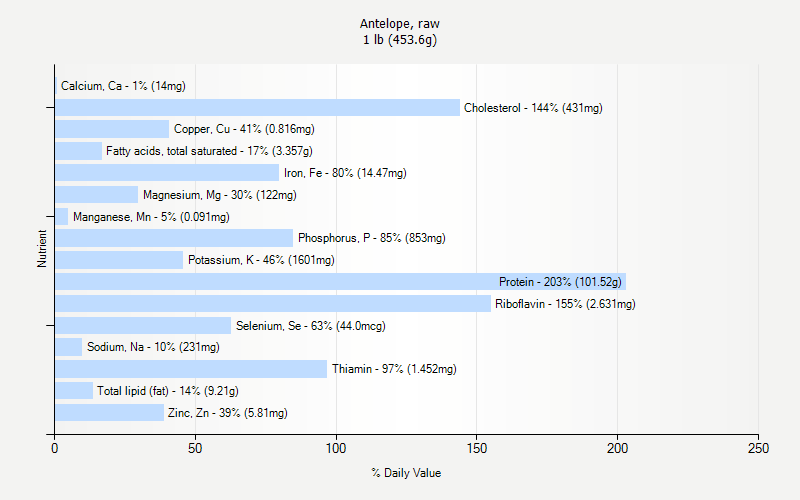Viewport: 800px width, 500px height.
Task: Click the Zinc 39% bar
Action: [x=109, y=413]
